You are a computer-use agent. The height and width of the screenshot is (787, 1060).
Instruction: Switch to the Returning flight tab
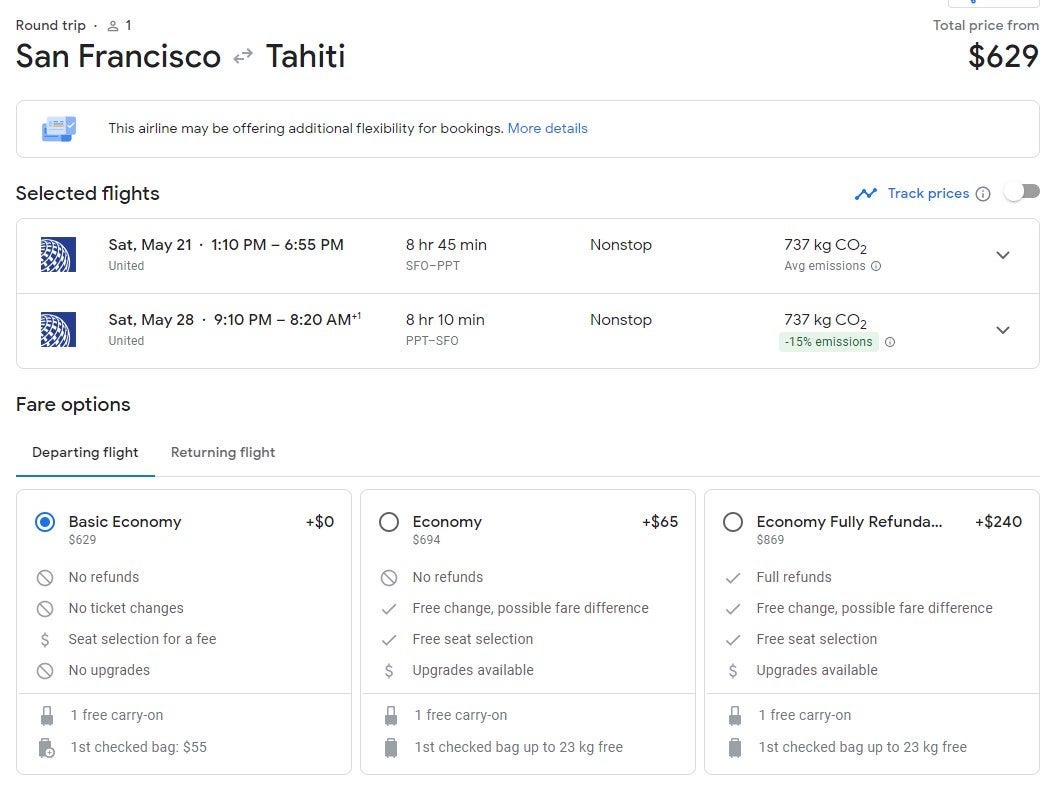223,452
